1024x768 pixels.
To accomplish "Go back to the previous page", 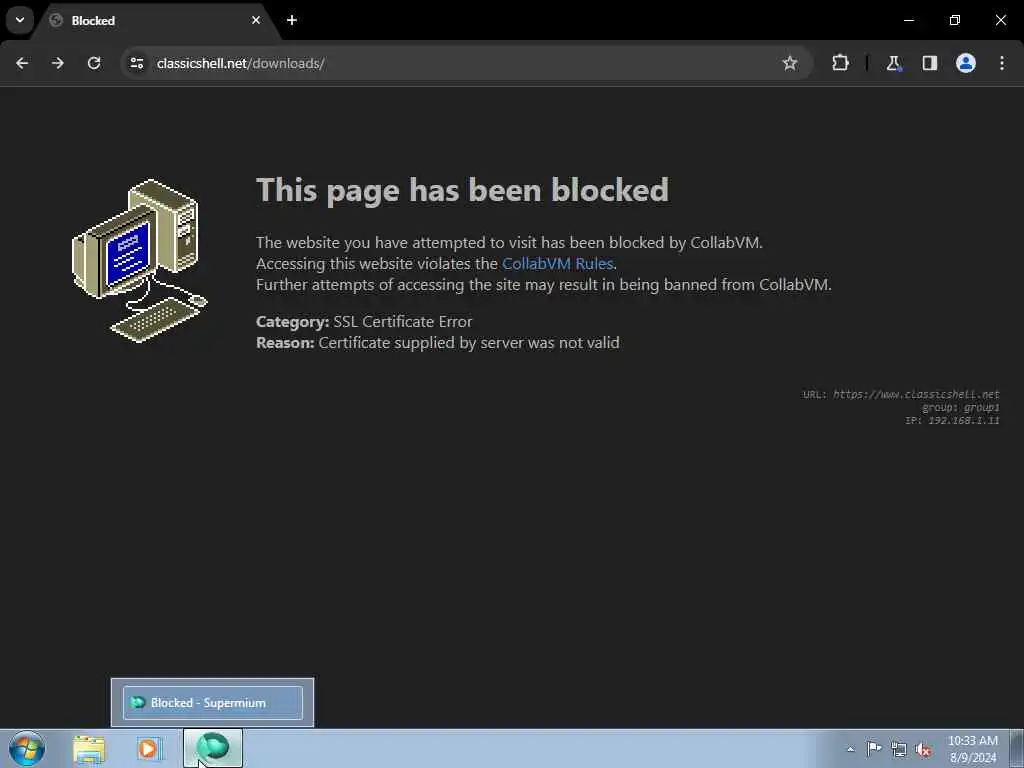I will click(x=22, y=63).
